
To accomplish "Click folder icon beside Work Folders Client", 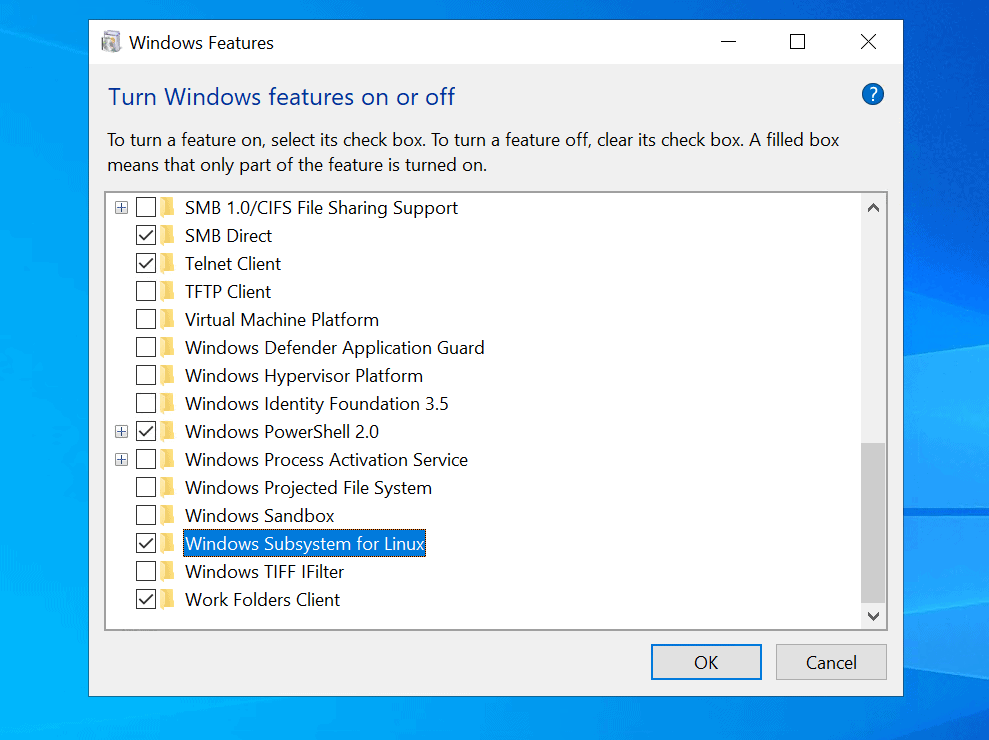I will 167,599.
